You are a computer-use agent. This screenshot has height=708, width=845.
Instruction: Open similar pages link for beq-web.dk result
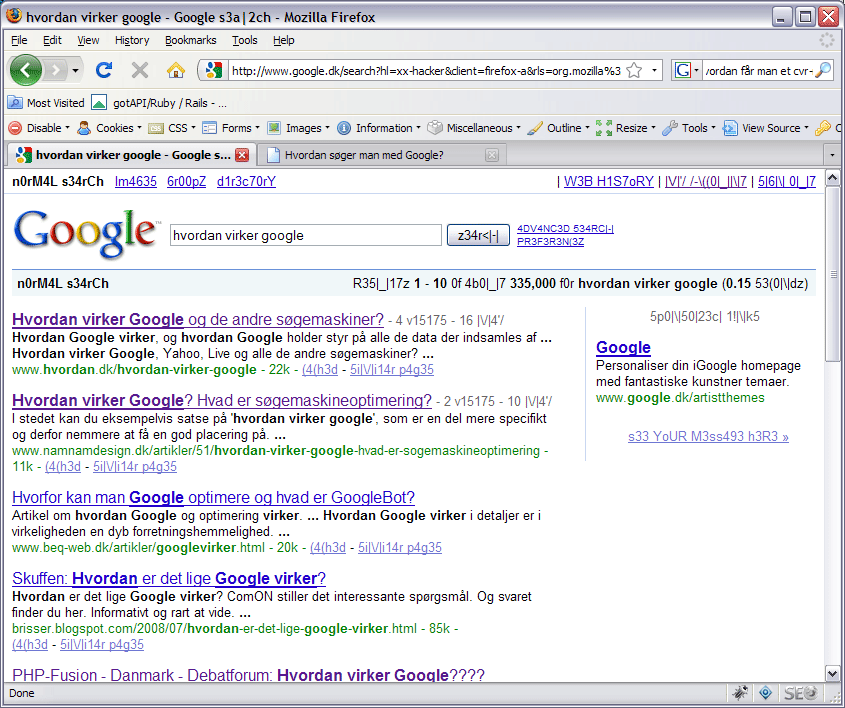coord(400,547)
